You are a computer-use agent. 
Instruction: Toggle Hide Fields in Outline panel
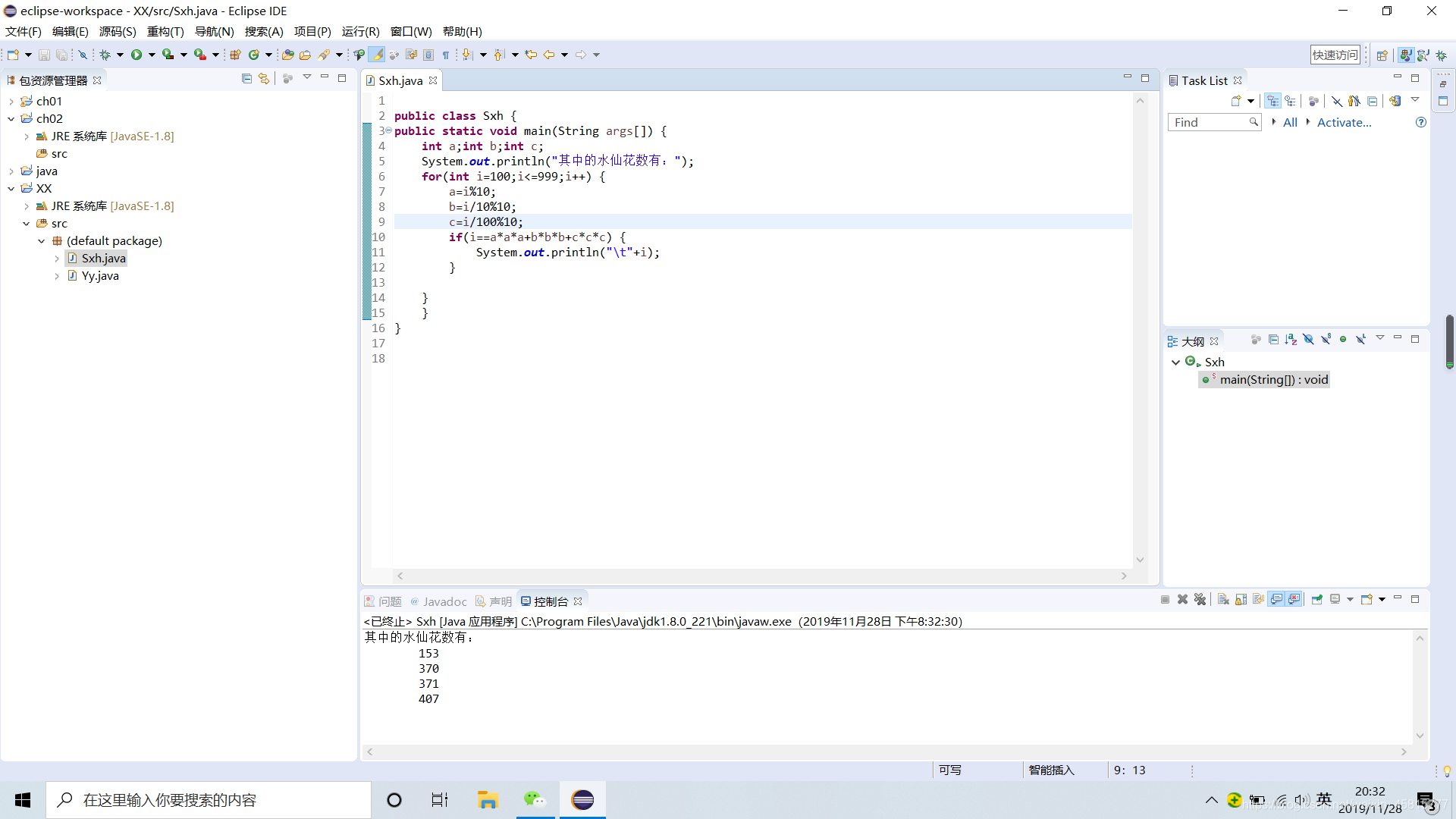[x=1308, y=340]
